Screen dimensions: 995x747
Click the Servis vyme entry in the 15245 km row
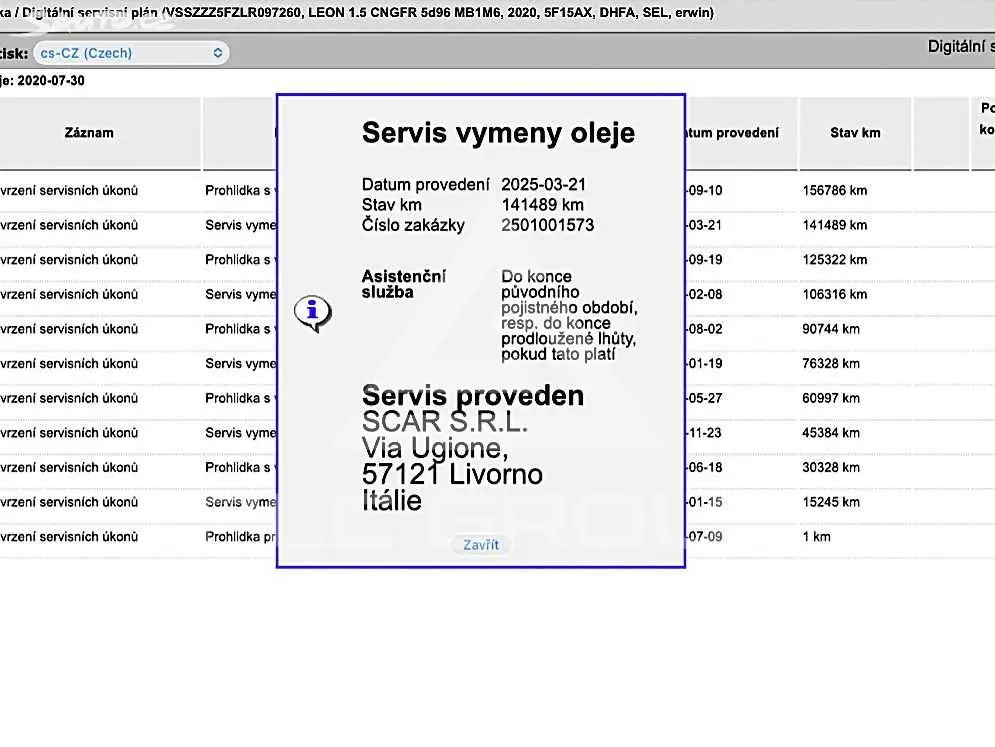(x=241, y=502)
